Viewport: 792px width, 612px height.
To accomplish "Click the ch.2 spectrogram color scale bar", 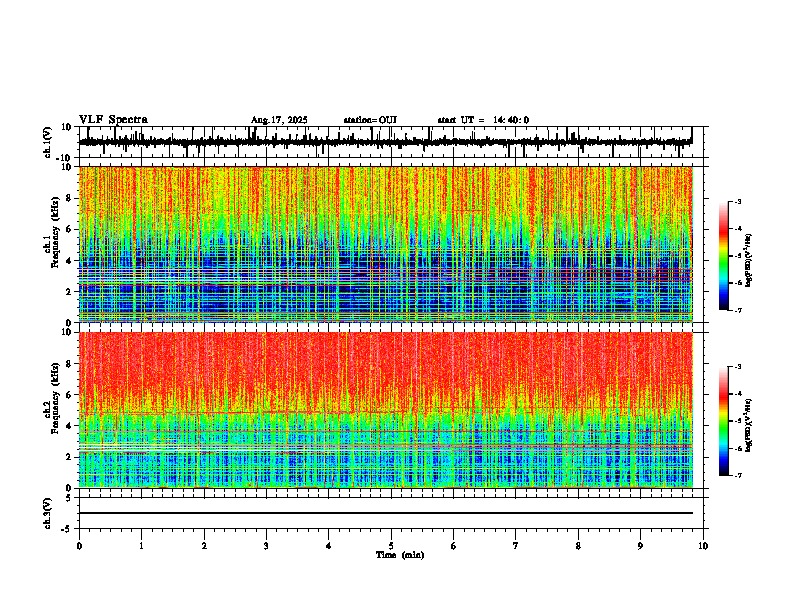I will point(723,421).
